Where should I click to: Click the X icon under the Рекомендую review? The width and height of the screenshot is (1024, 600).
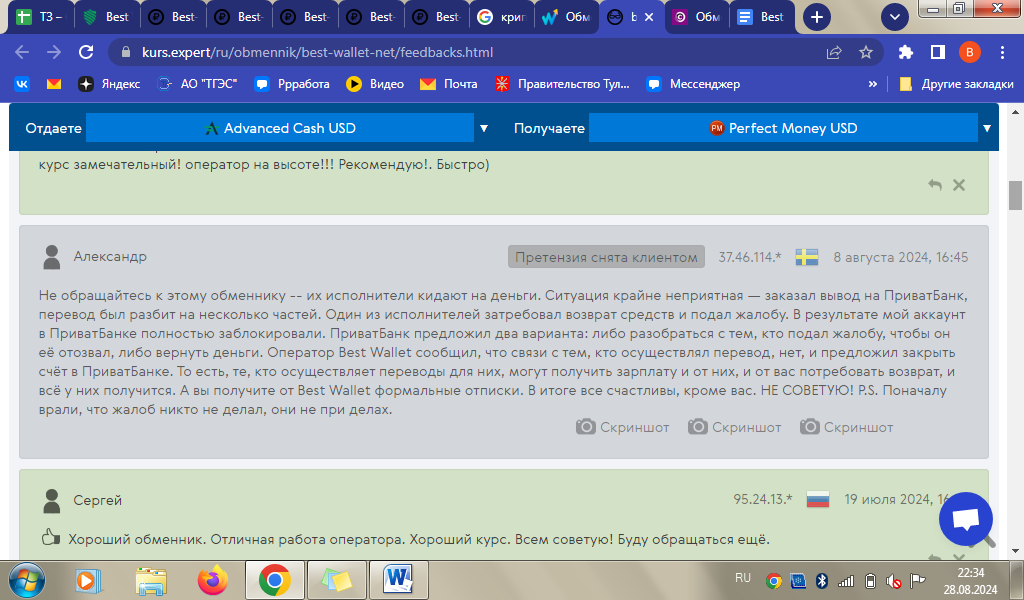tap(959, 185)
